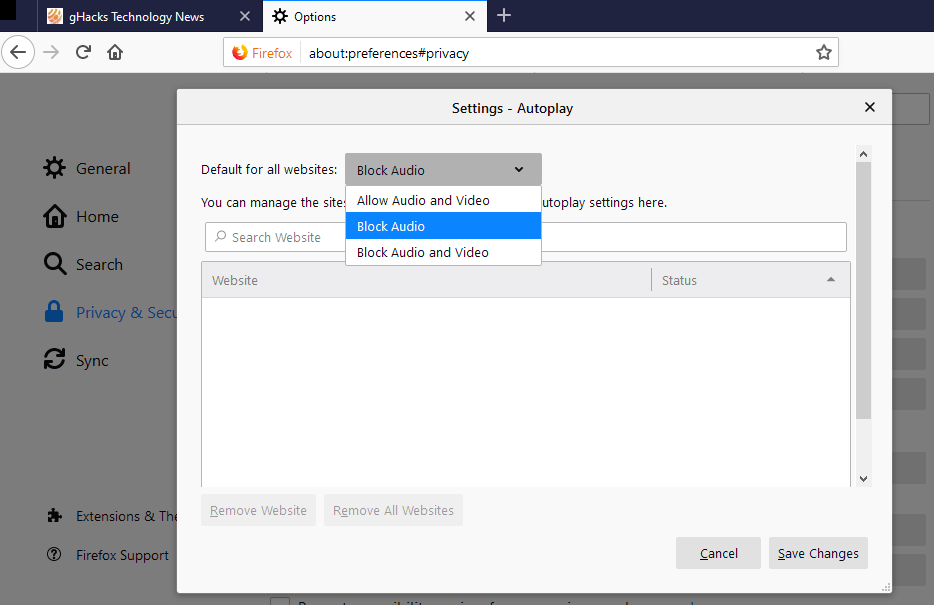
Task: Navigate back using the back arrow
Action: pyautogui.click(x=18, y=51)
